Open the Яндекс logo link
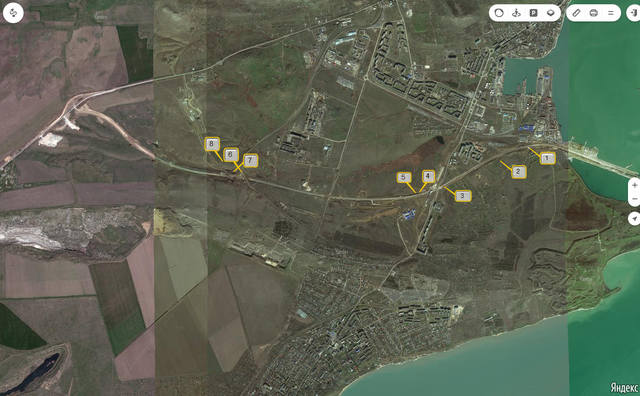The height and width of the screenshot is (396, 640). coord(624,387)
